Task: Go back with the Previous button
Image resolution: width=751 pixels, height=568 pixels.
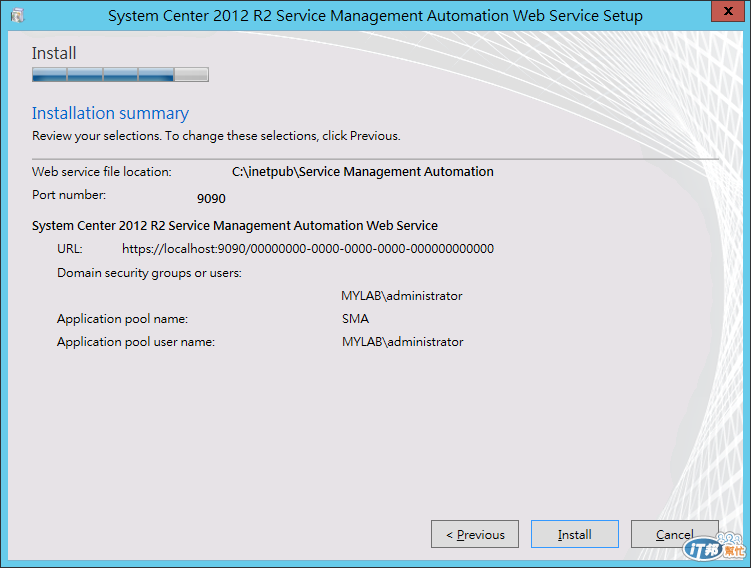Action: pyautogui.click(x=475, y=534)
